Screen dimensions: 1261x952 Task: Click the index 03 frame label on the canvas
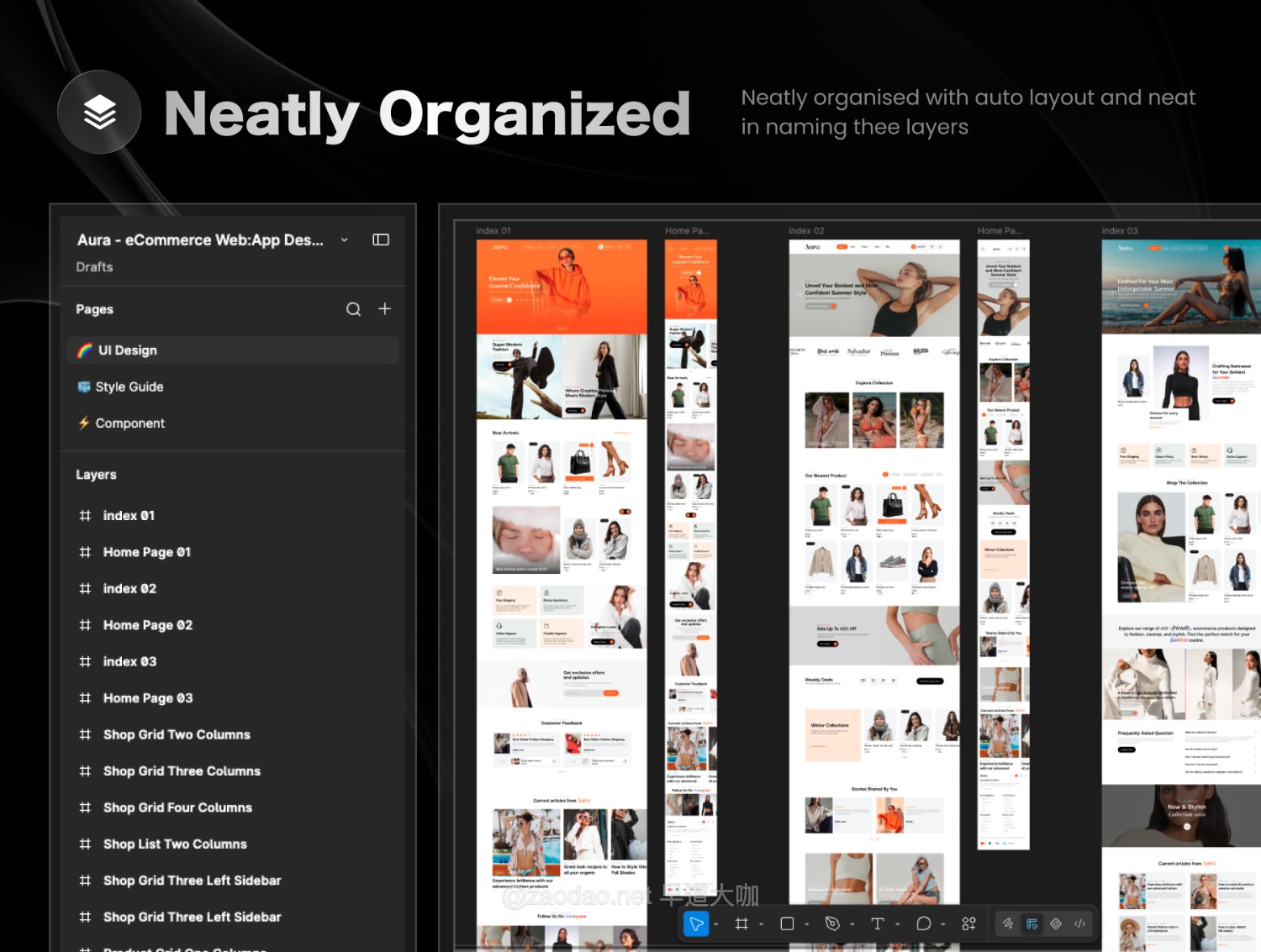(1120, 231)
